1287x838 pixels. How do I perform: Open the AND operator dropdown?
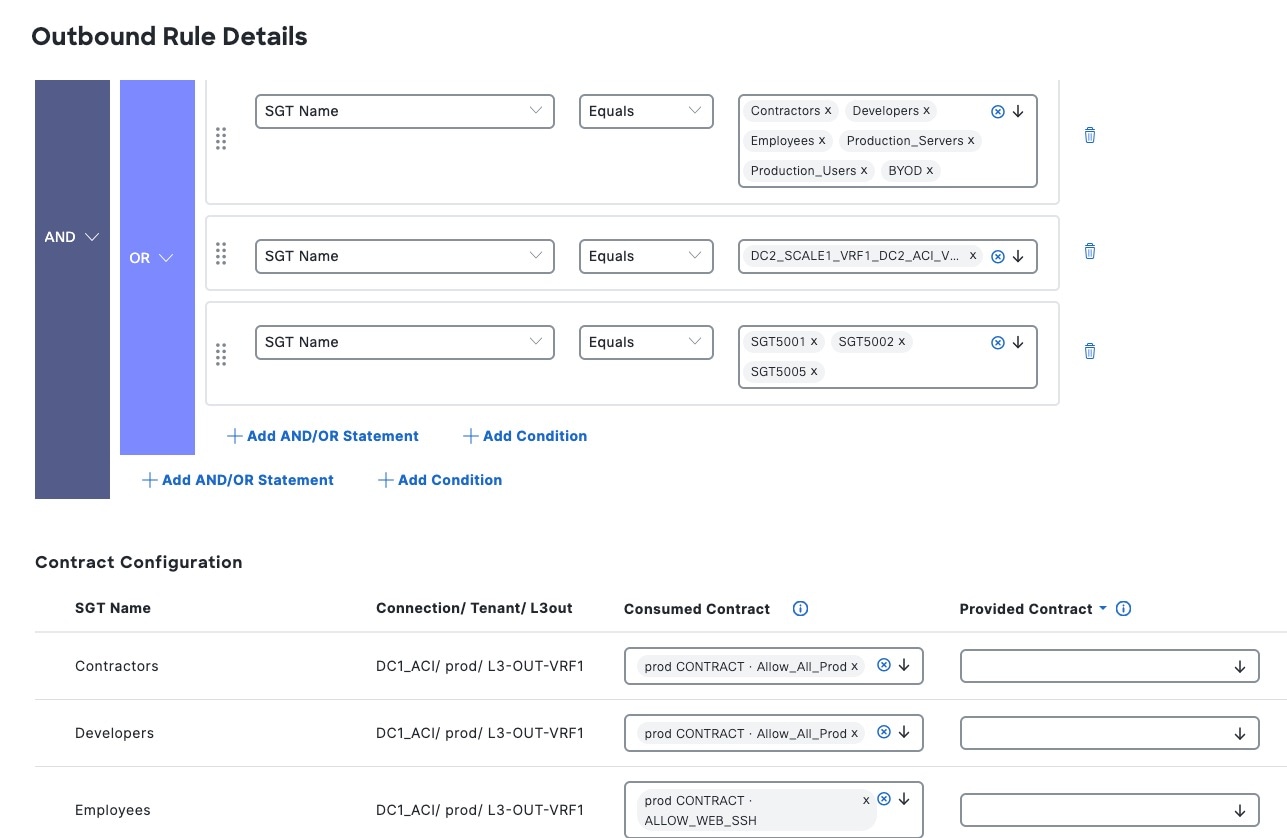[72, 237]
